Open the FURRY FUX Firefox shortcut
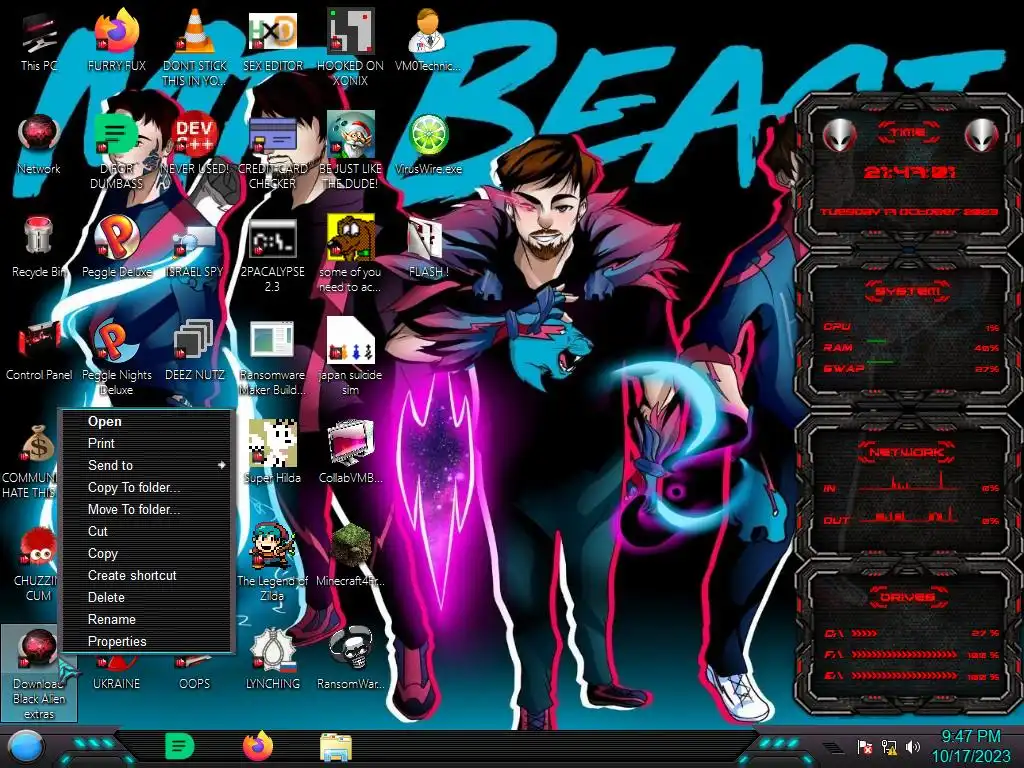 [x=116, y=41]
